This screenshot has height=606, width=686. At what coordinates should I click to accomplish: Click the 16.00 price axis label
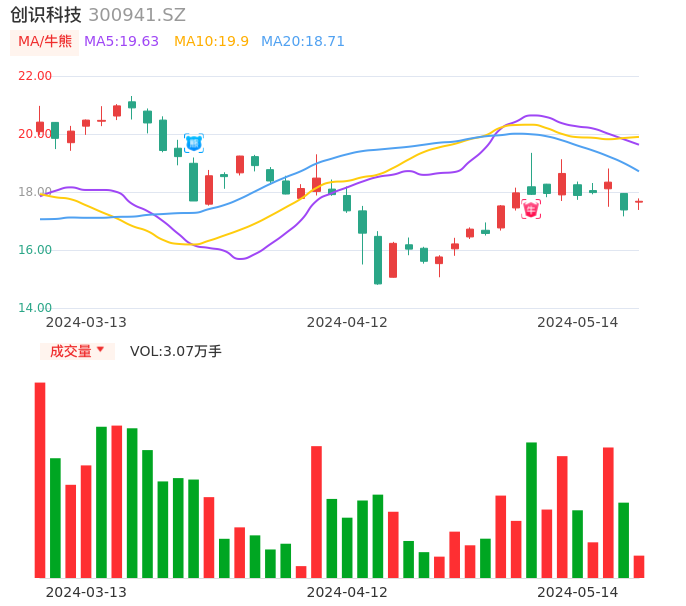tap(35, 250)
